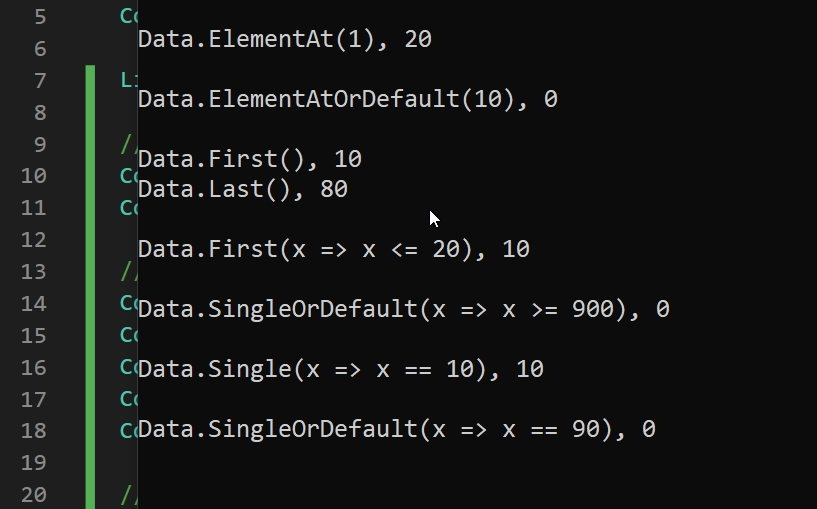Select the SingleOrDefault(x => x == 90) output line
This screenshot has width=817, height=509.
pos(397,429)
